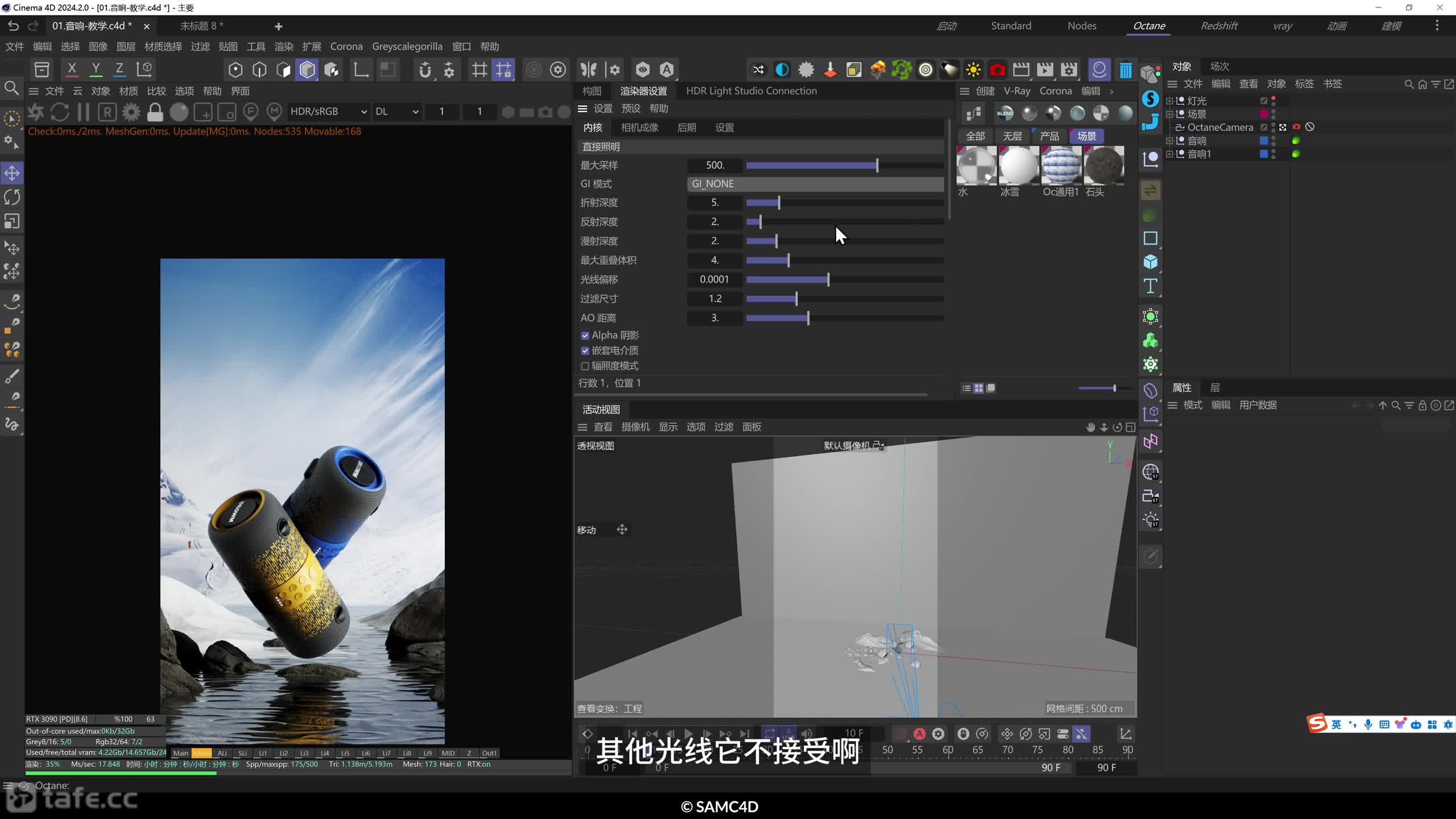Toggle microphone icon in IME toolbar
The width and height of the screenshot is (1456, 819).
click(x=1368, y=724)
